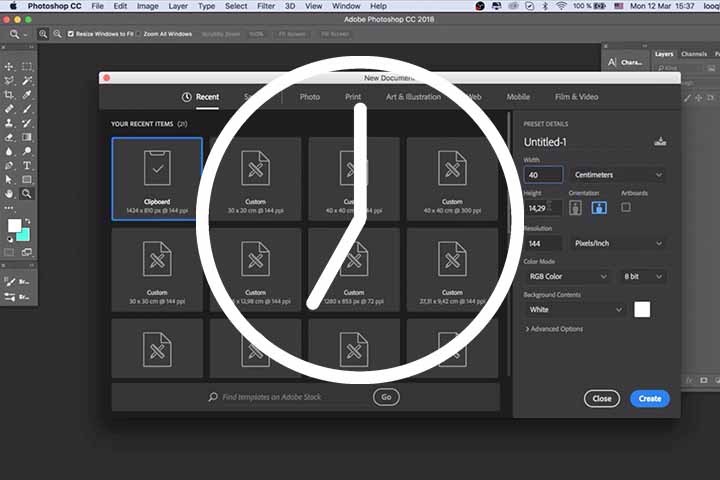Expand Advanced Options
Screen dimensions: 720x480
pyautogui.click(x=554, y=329)
